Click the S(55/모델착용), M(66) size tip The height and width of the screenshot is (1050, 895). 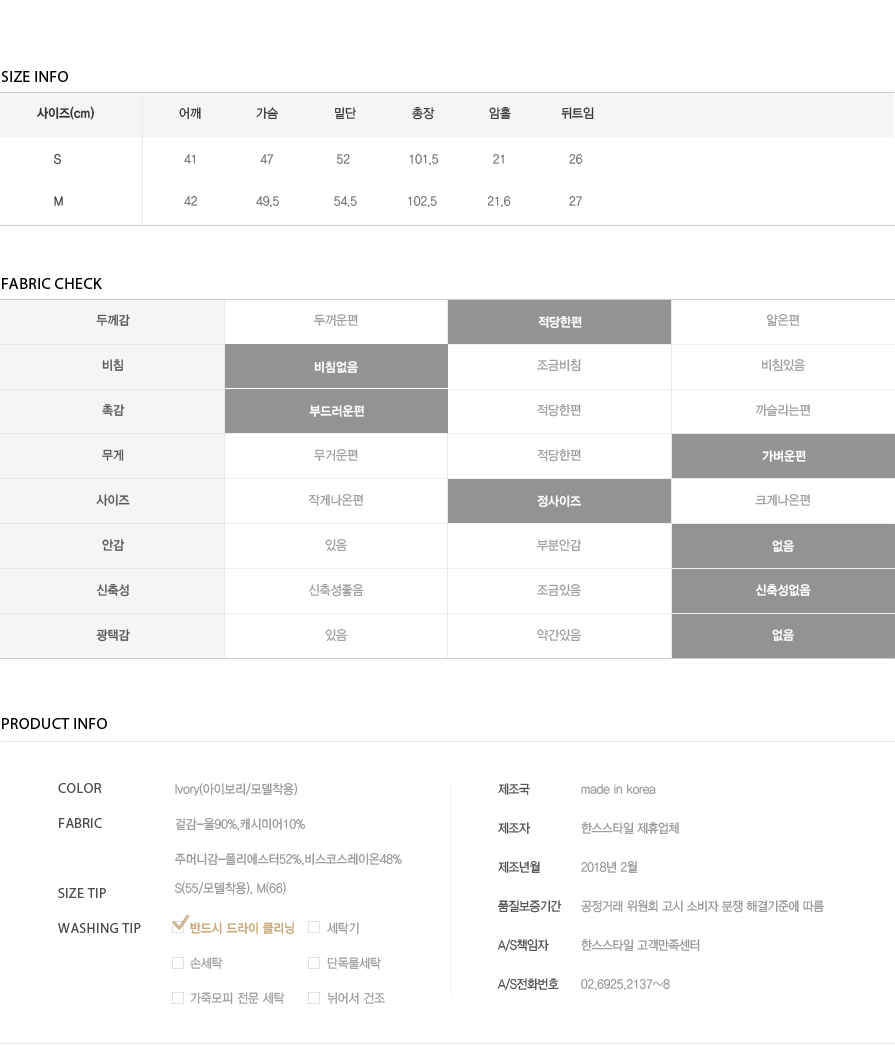230,888
